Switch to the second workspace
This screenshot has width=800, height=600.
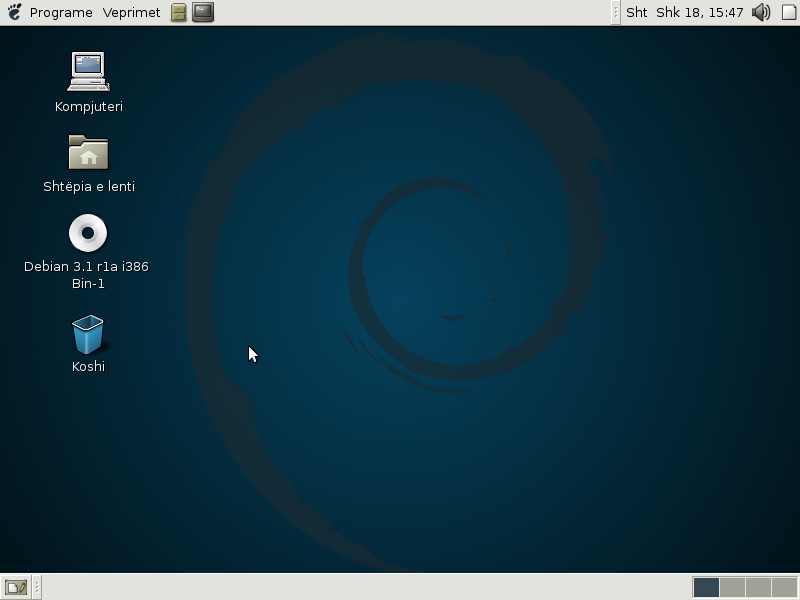732,587
